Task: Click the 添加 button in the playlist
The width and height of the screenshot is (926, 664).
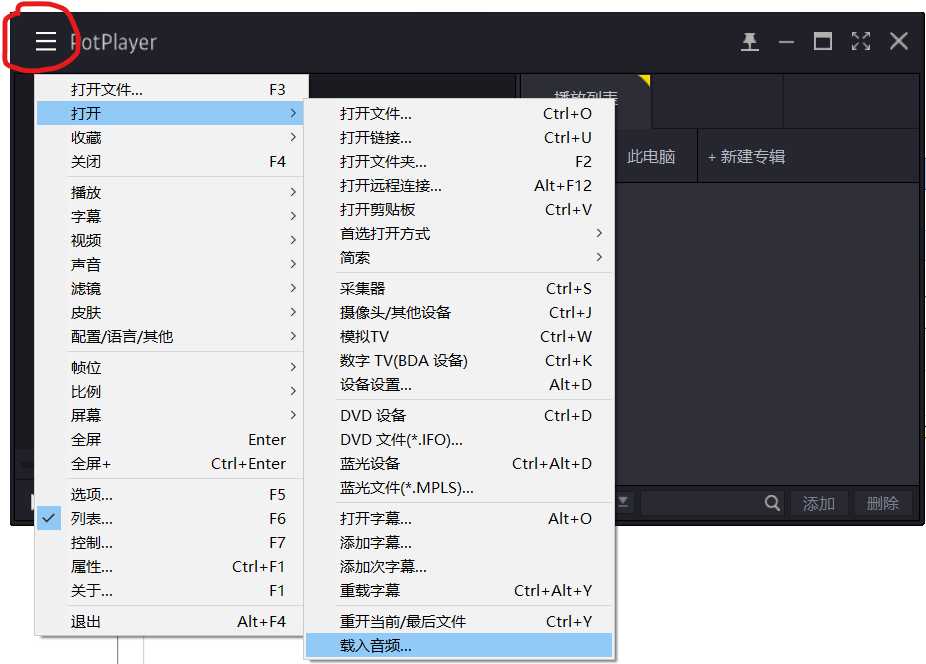Action: (x=819, y=503)
